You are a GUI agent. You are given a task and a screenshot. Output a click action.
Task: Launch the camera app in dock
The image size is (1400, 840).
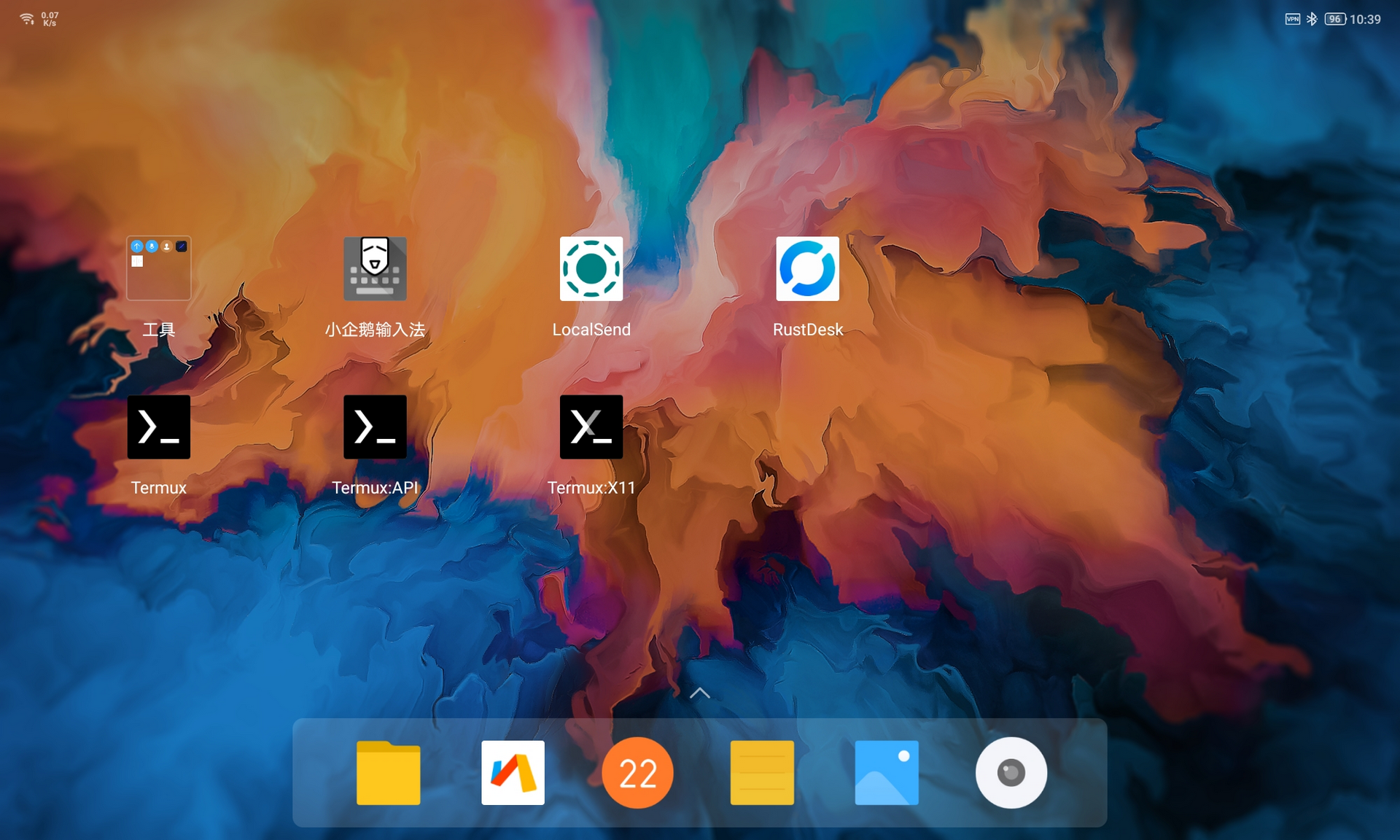pos(1011,773)
